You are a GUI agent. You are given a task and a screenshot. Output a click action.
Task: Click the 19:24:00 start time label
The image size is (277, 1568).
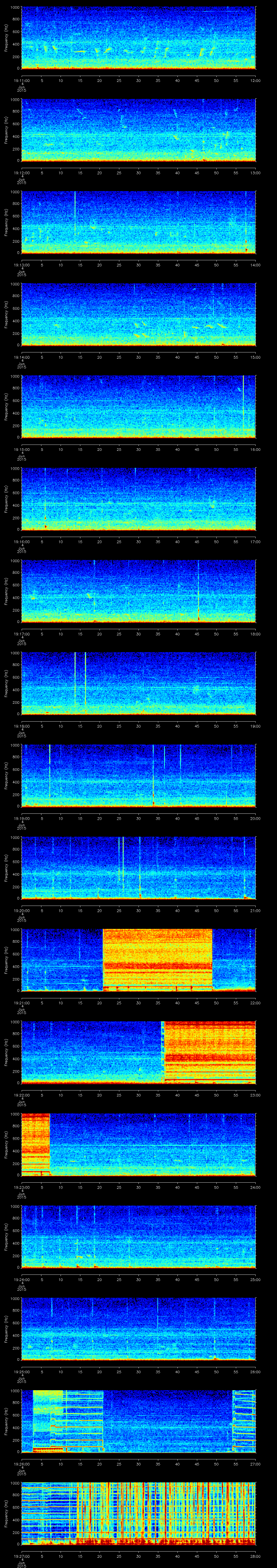pos(21,1279)
